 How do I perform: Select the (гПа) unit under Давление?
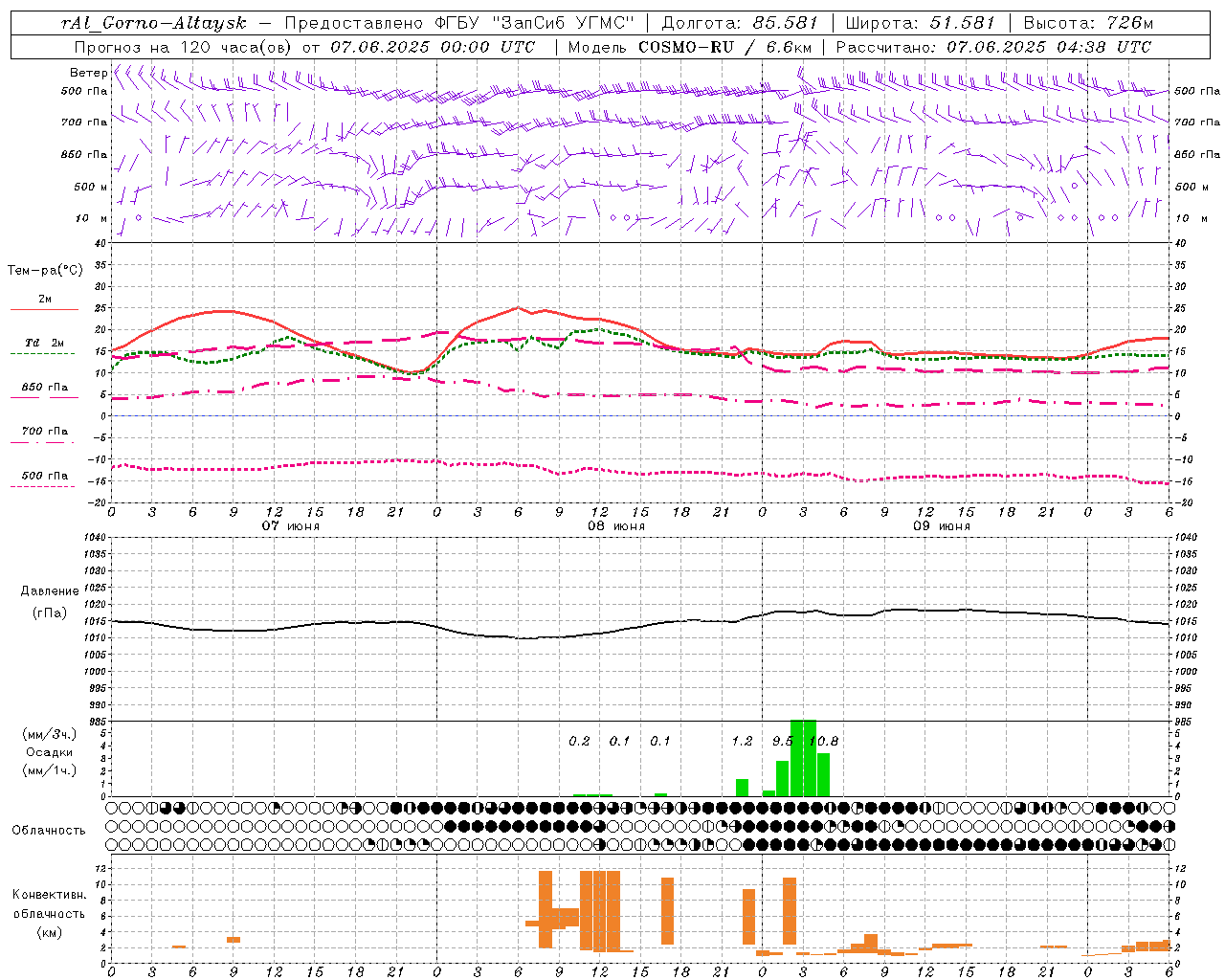point(50,613)
